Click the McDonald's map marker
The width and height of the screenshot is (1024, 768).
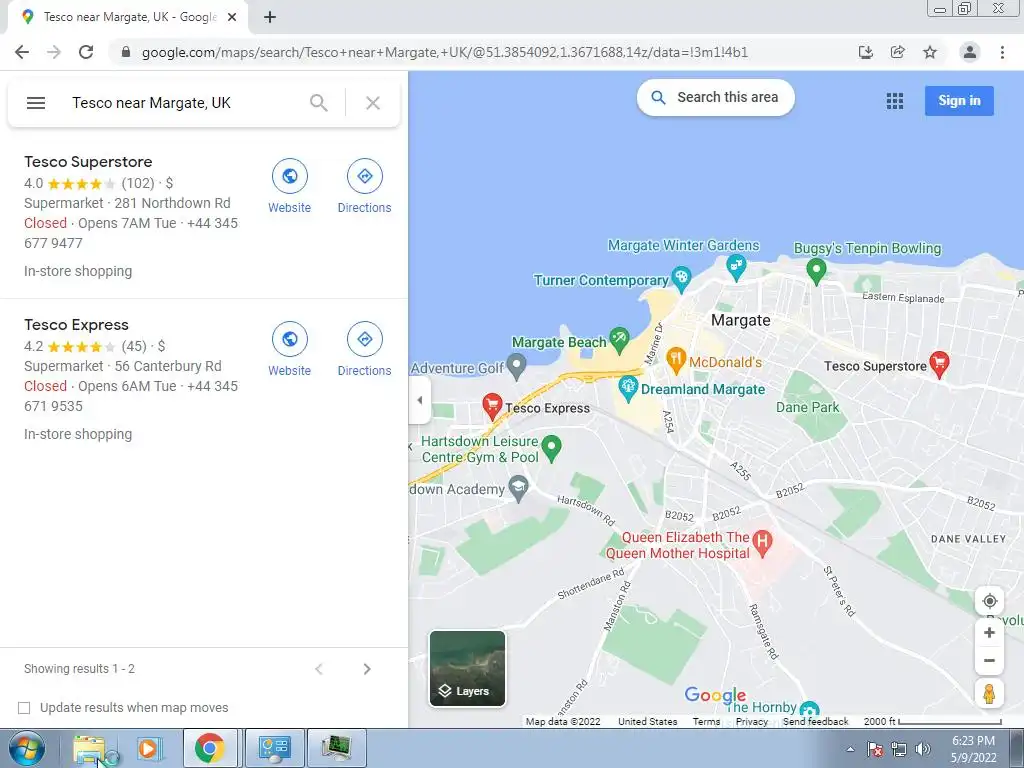[x=676, y=359]
